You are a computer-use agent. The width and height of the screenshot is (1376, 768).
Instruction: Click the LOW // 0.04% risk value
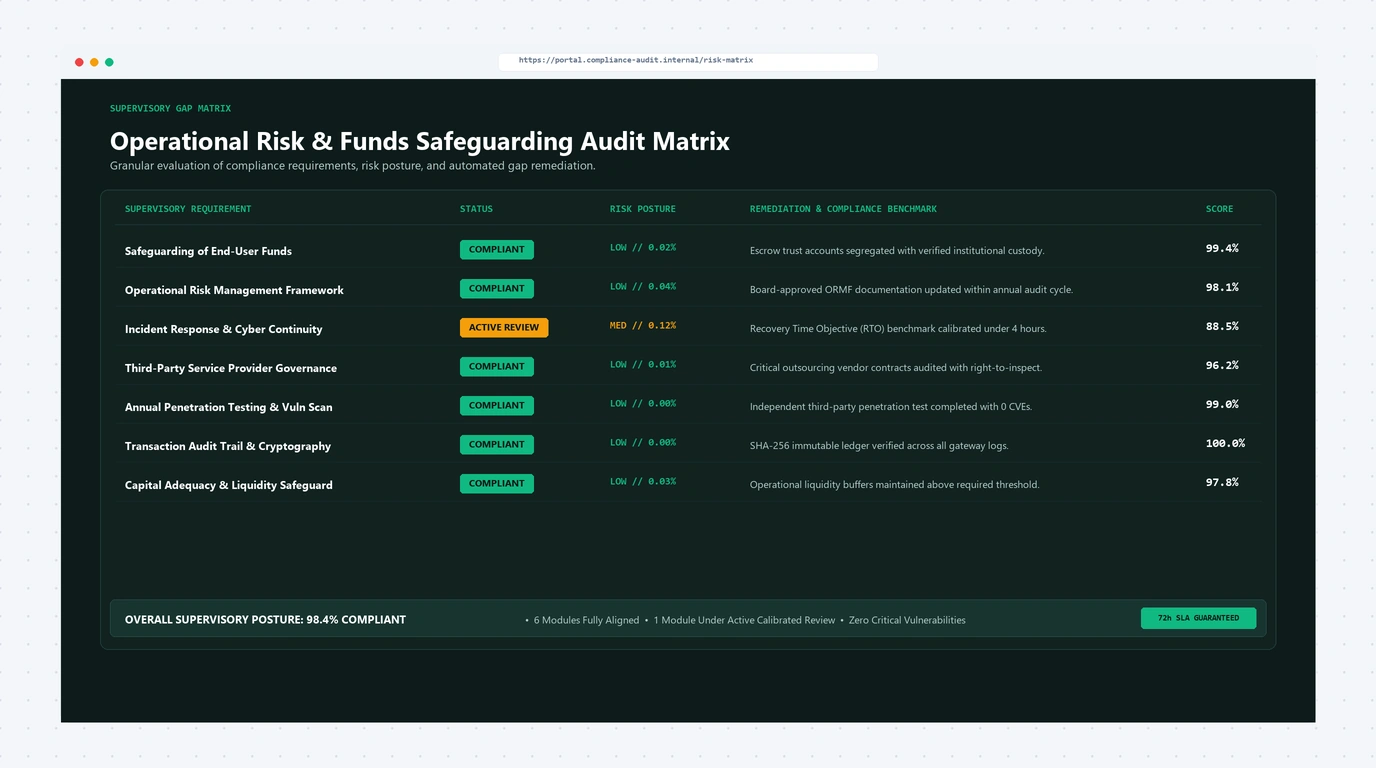(643, 287)
